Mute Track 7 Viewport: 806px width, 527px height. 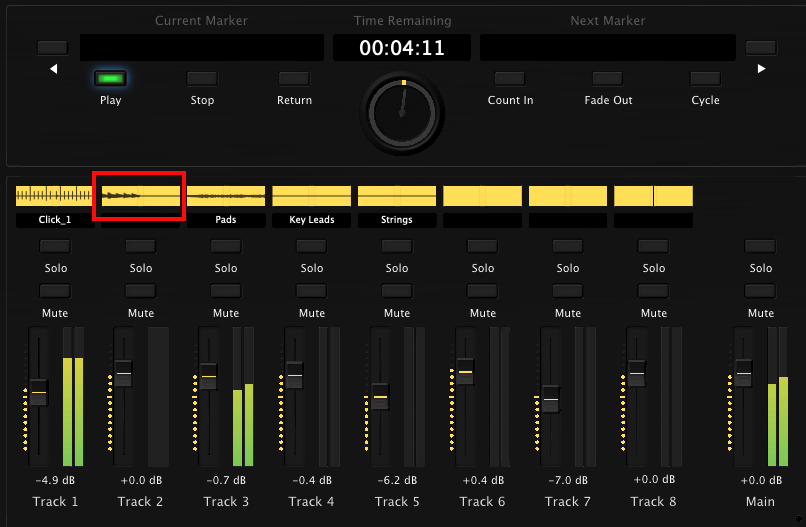click(x=567, y=291)
